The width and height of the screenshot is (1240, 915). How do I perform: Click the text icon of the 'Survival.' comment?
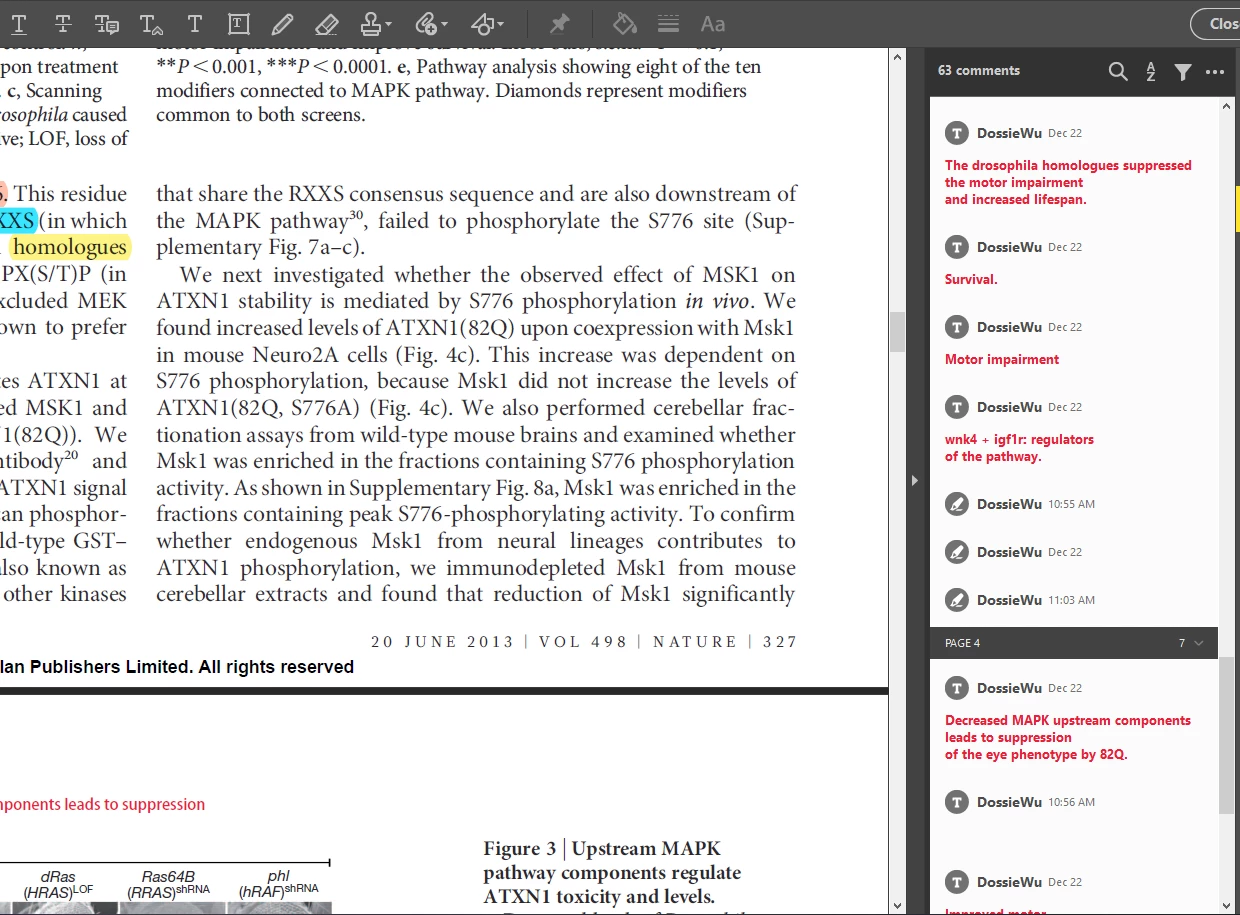coord(957,247)
